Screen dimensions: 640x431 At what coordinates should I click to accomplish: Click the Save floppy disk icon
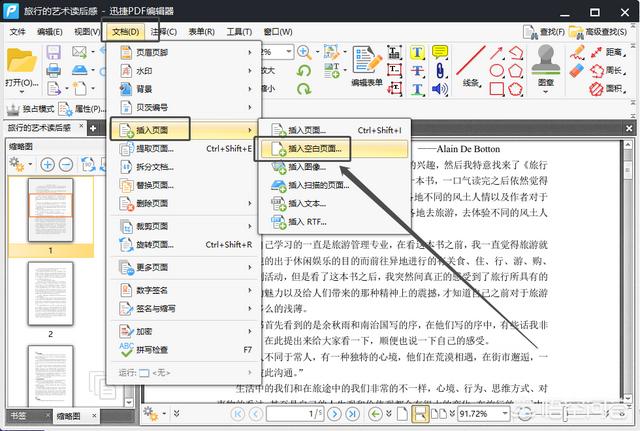coord(53,52)
